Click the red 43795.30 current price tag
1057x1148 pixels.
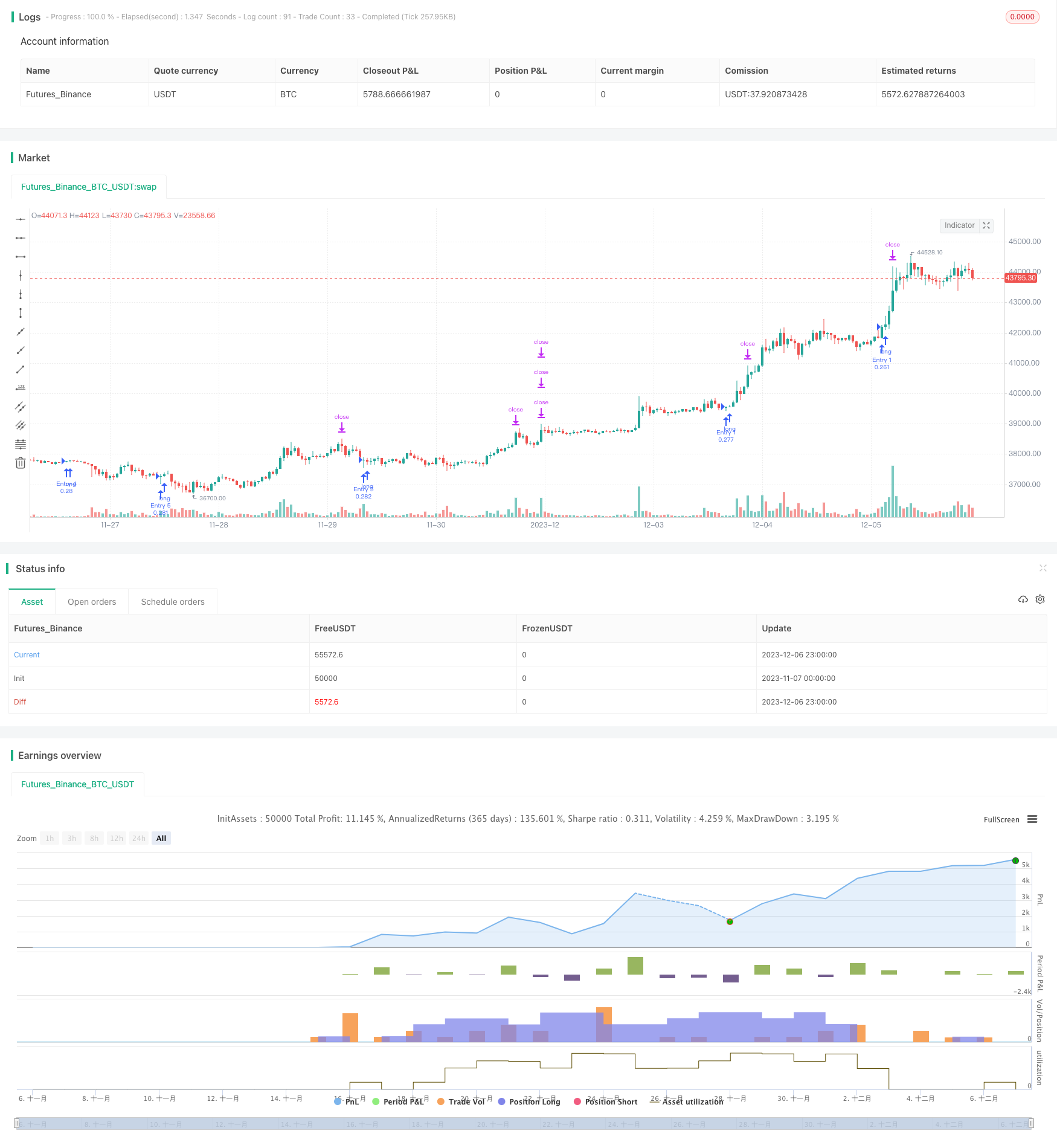[1021, 278]
